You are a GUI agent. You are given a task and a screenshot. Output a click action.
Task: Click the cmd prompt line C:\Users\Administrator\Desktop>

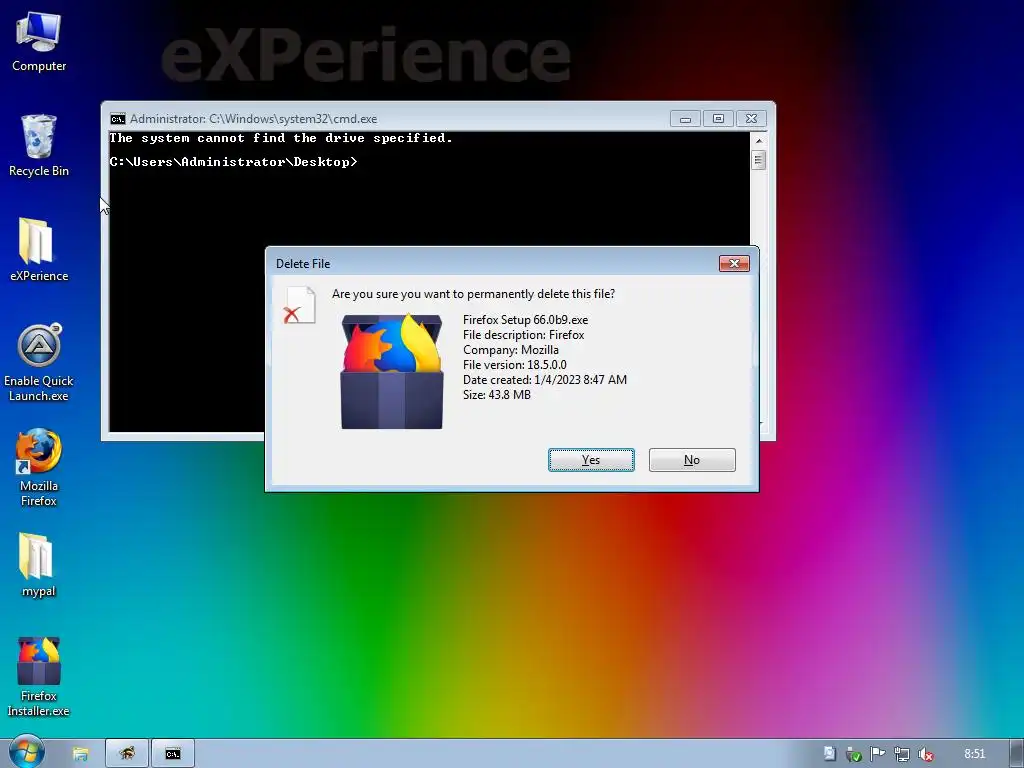tap(233, 162)
